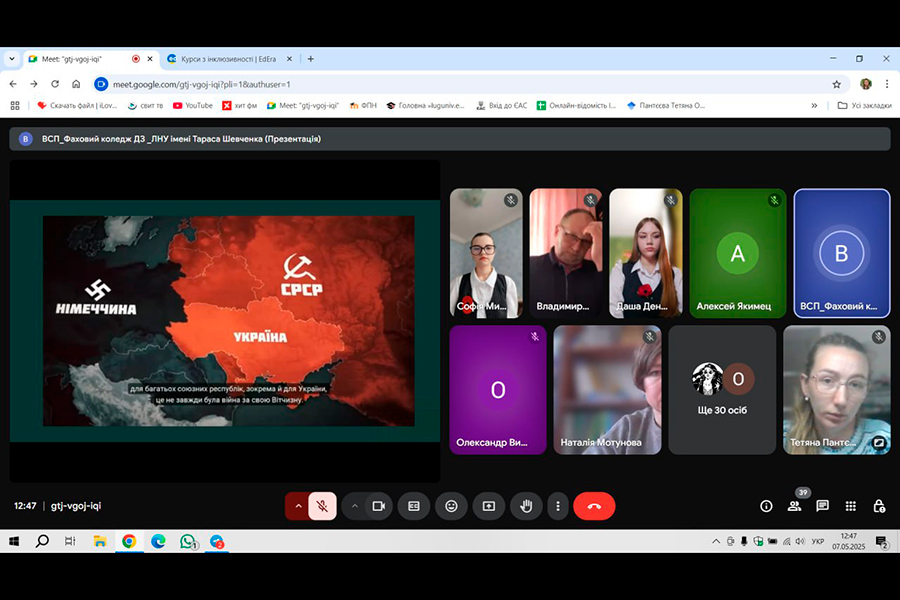Go to browser home page
Image resolution: width=900 pixels, height=600 pixels.
point(76,84)
